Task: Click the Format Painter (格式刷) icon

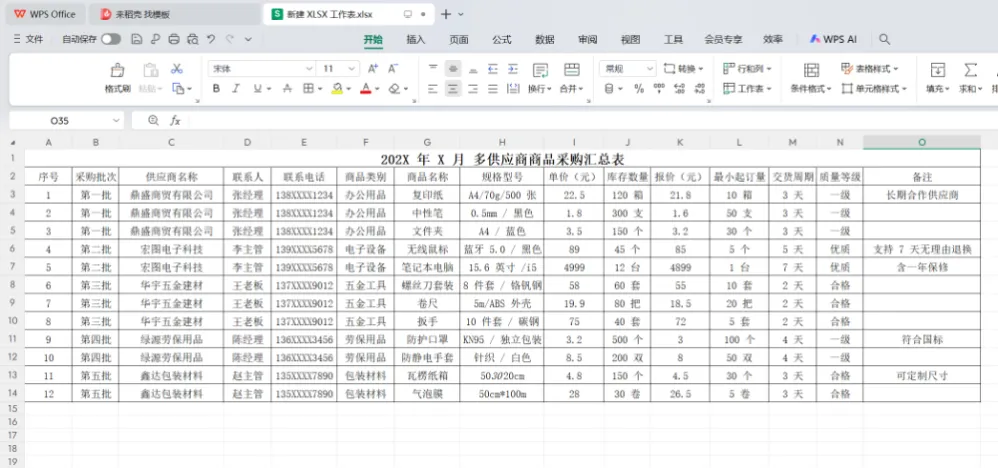Action: click(117, 70)
